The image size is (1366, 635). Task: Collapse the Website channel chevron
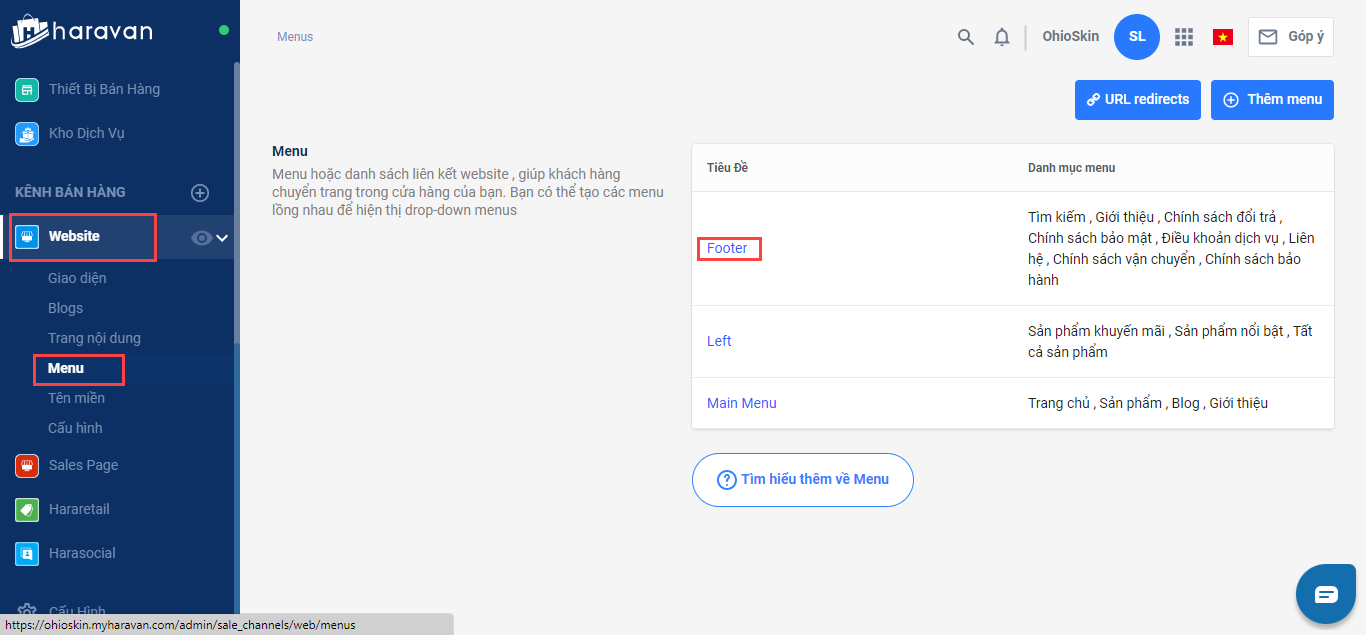223,238
